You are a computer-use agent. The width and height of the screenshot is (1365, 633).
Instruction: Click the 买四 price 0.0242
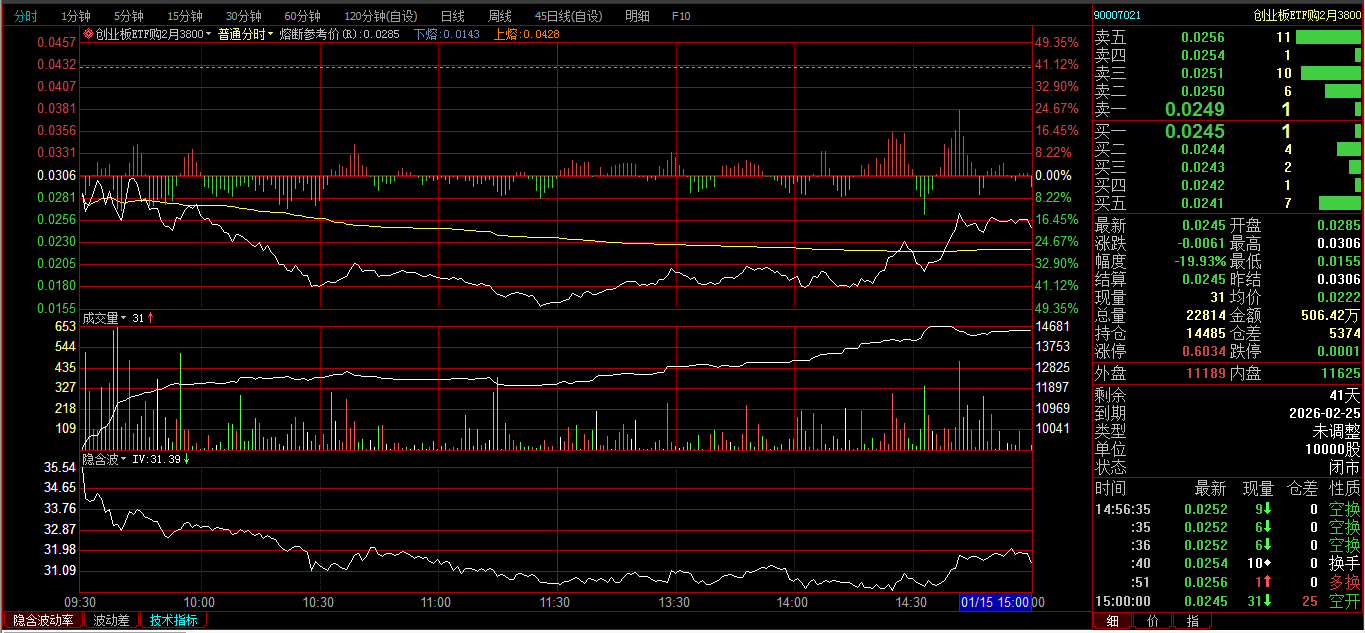[x=1202, y=185]
